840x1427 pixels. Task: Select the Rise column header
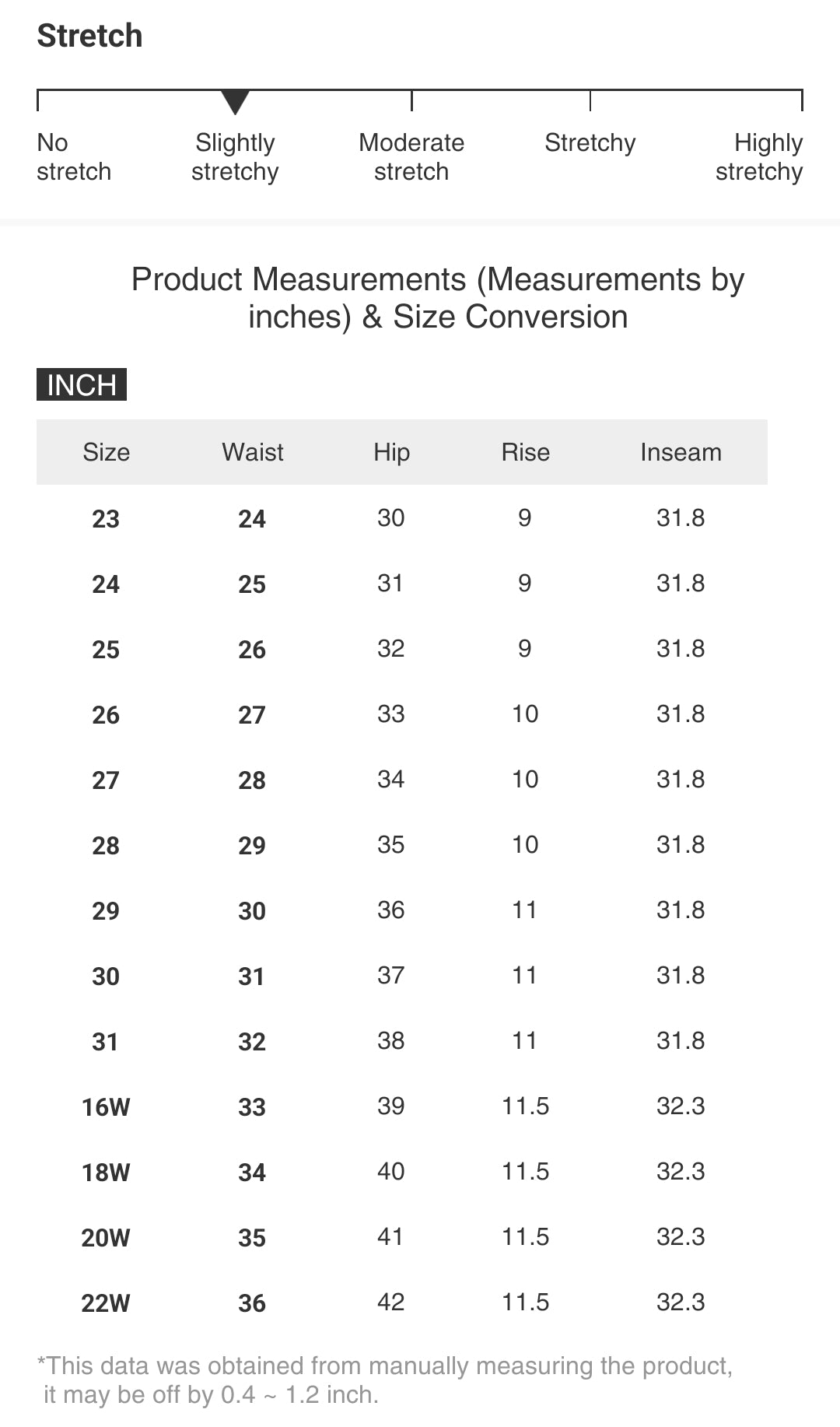525,452
